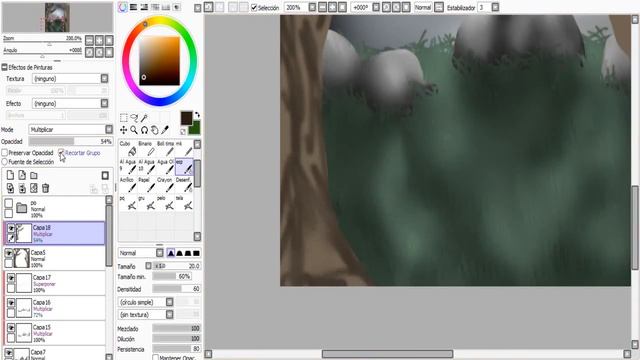Show the RGB slider panel icon
The image size is (640, 360).
133,7
